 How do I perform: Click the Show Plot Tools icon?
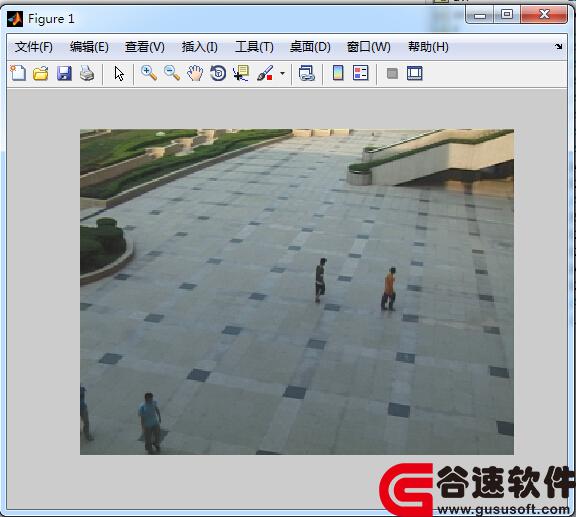(415, 73)
